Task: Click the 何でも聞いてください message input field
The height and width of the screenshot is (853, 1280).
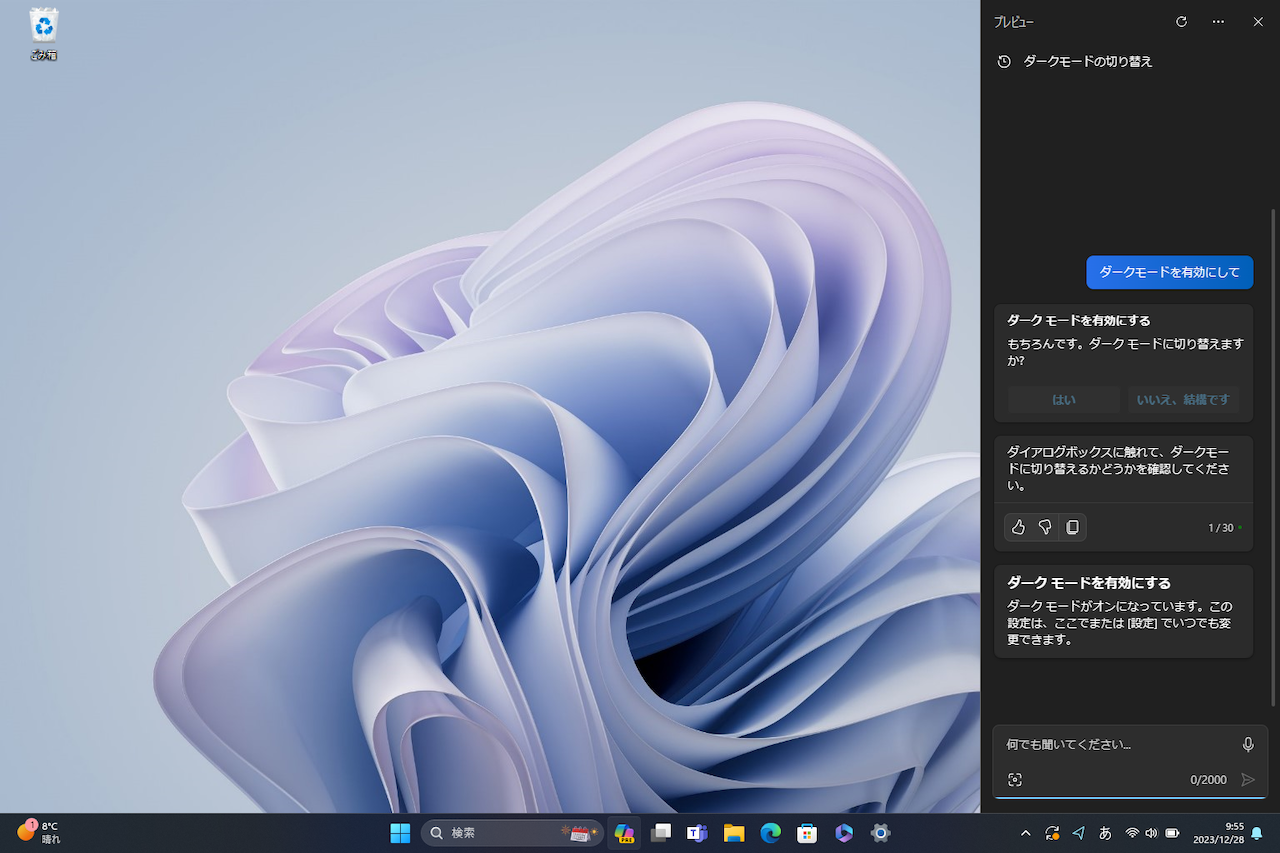Action: 1115,745
